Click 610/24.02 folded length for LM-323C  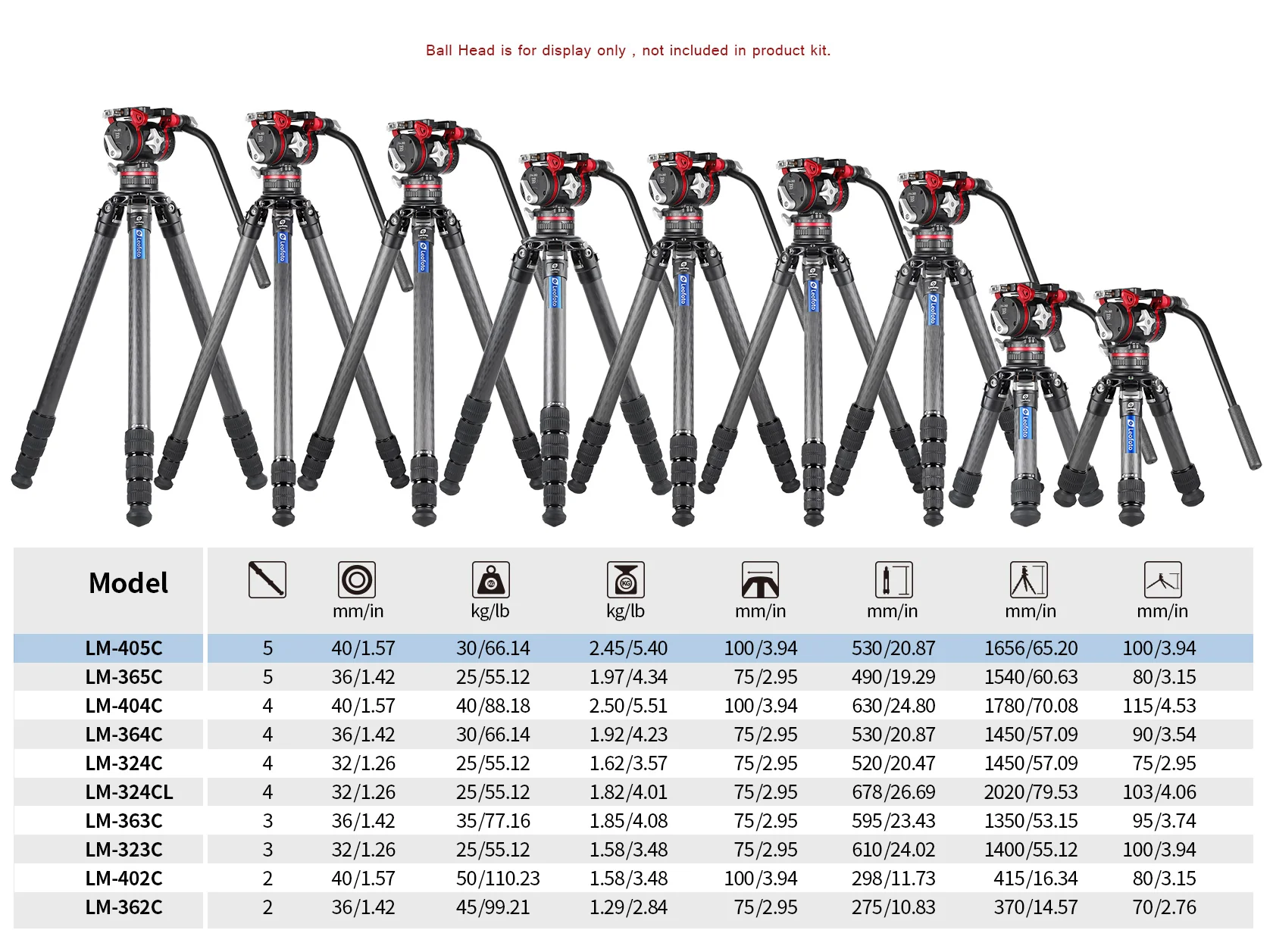[893, 850]
